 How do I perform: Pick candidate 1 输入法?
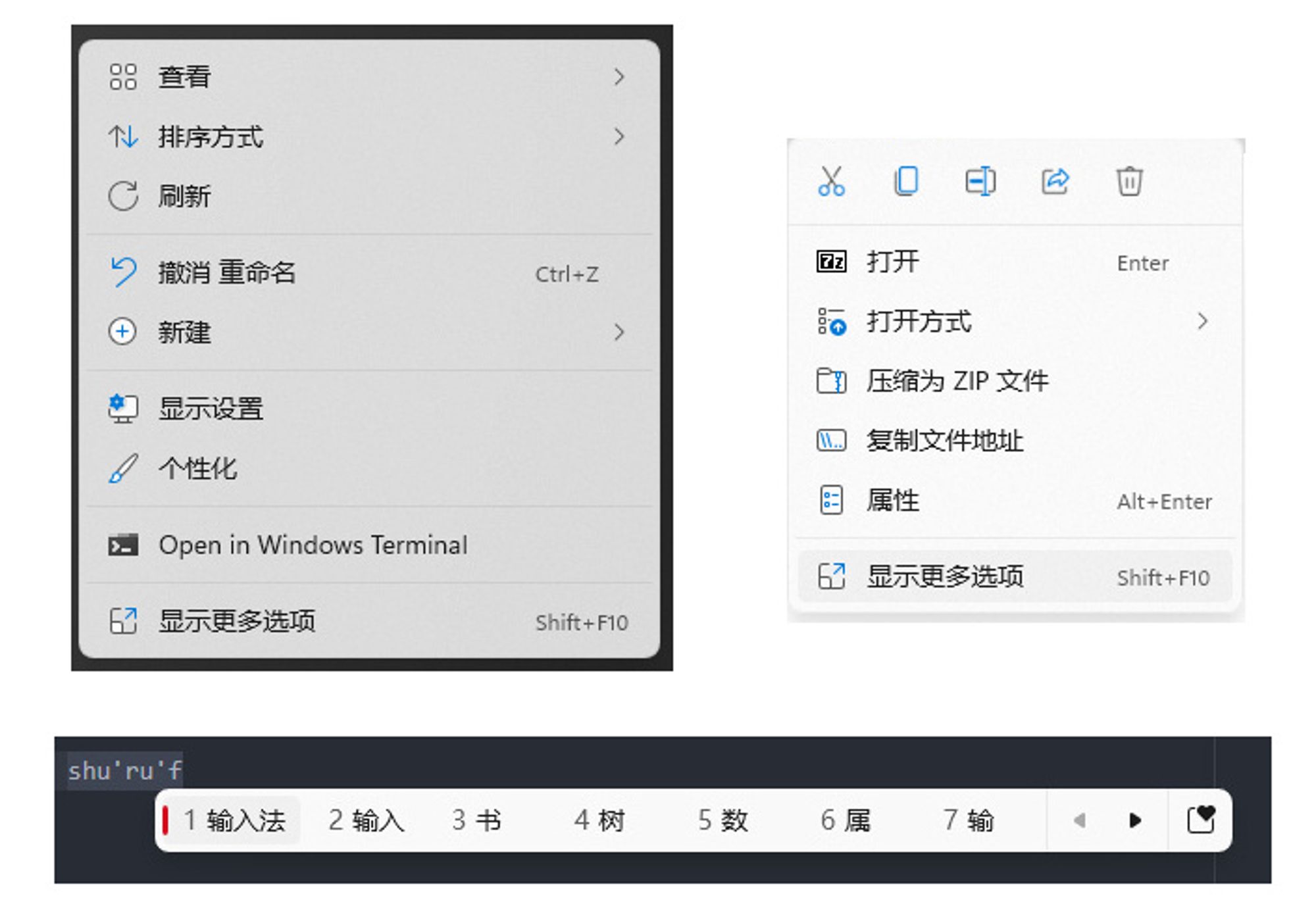click(235, 820)
